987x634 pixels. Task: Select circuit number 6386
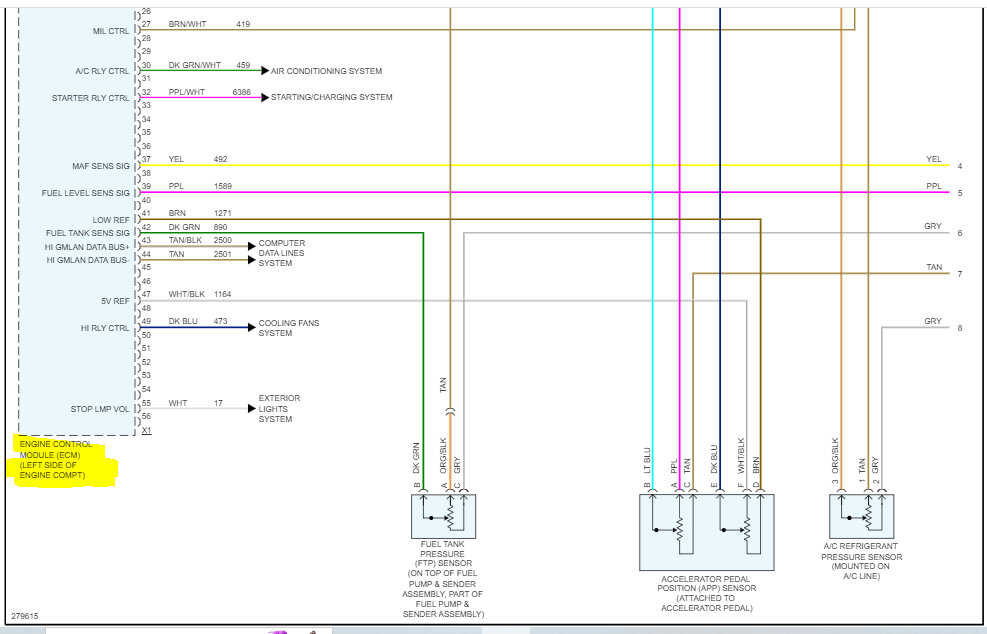(242, 92)
